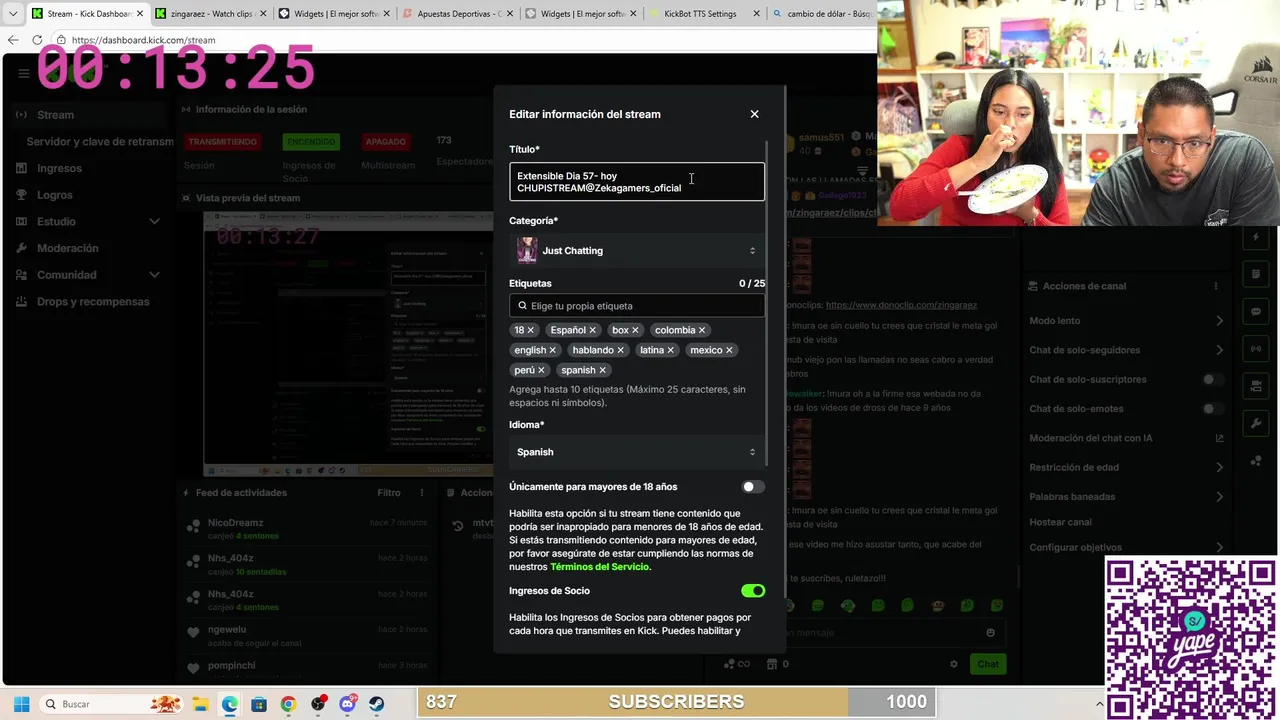Open Discord from the taskbar
1280x720 pixels.
pos(347,704)
